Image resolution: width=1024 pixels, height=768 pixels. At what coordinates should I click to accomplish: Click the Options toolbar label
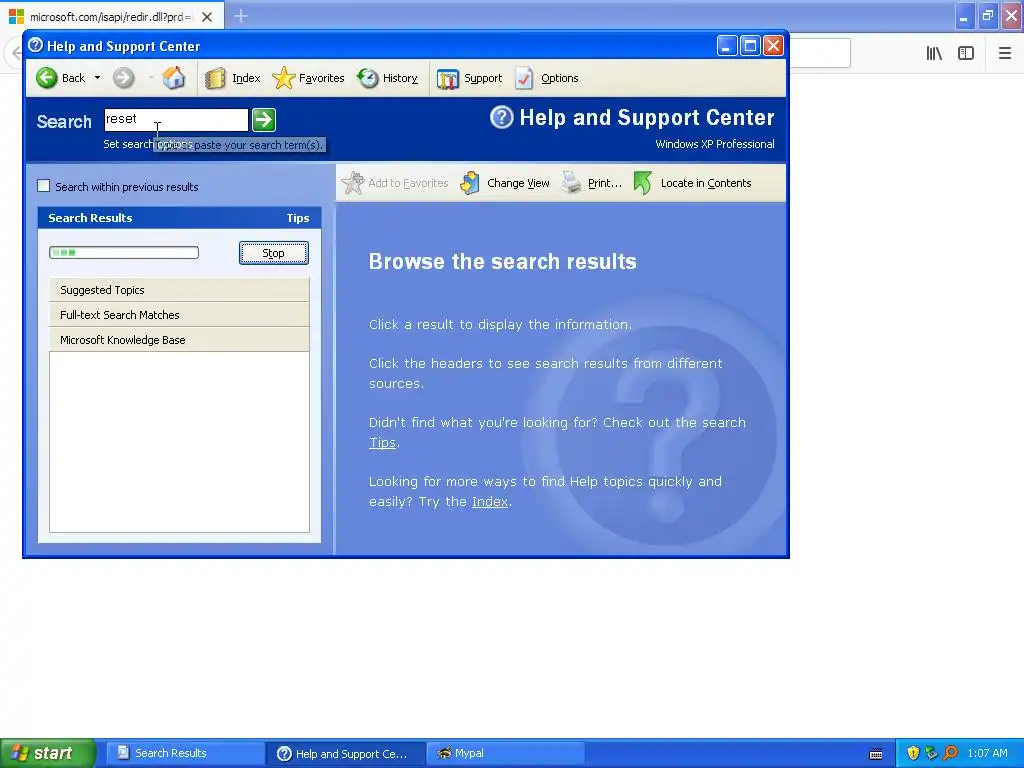pyautogui.click(x=560, y=78)
